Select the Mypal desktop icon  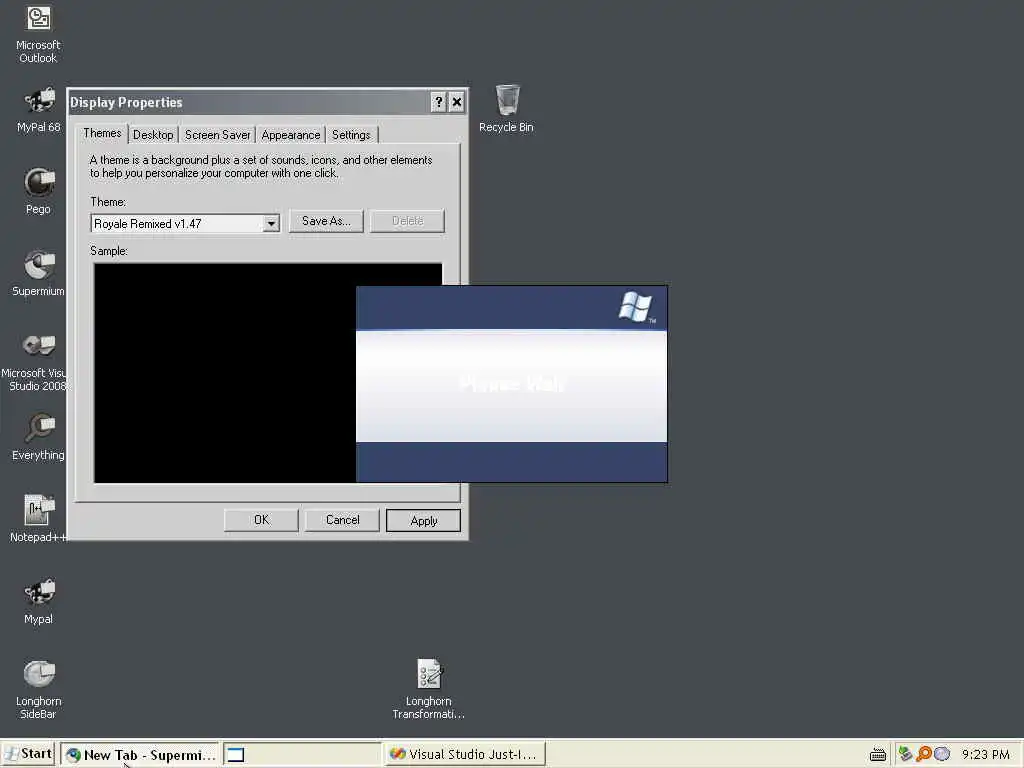click(39, 601)
